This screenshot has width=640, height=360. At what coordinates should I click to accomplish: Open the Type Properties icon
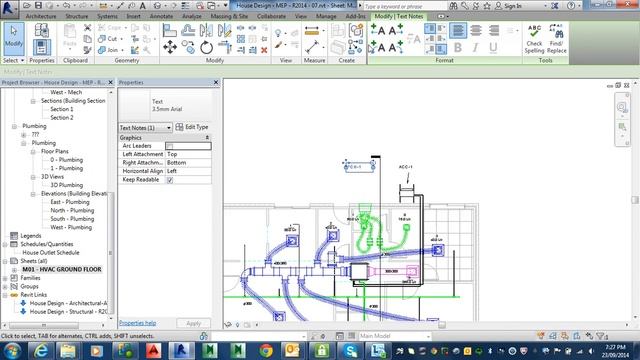point(42,30)
